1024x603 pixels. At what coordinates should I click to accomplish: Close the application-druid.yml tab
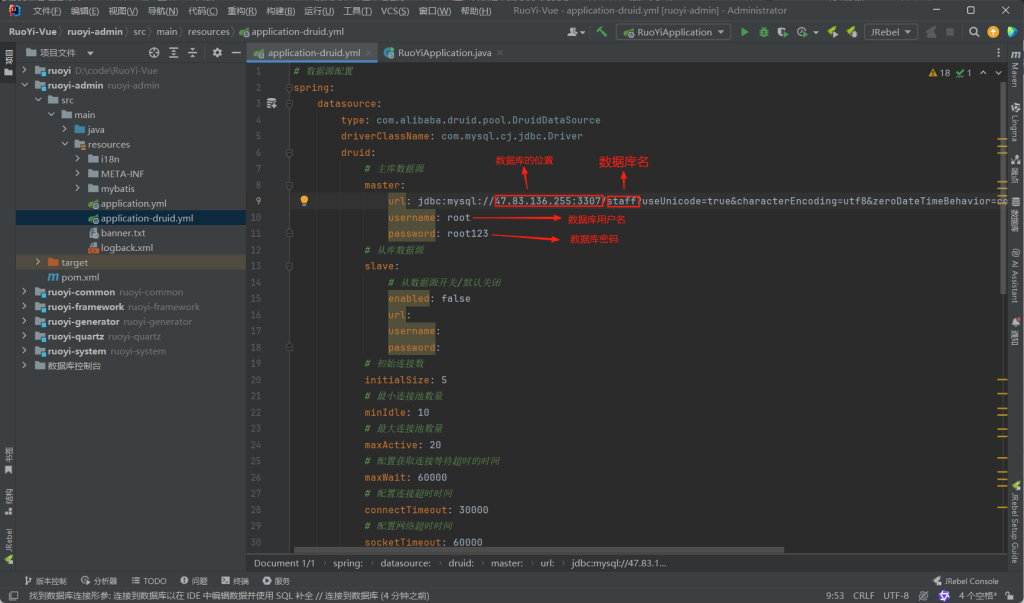point(369,53)
